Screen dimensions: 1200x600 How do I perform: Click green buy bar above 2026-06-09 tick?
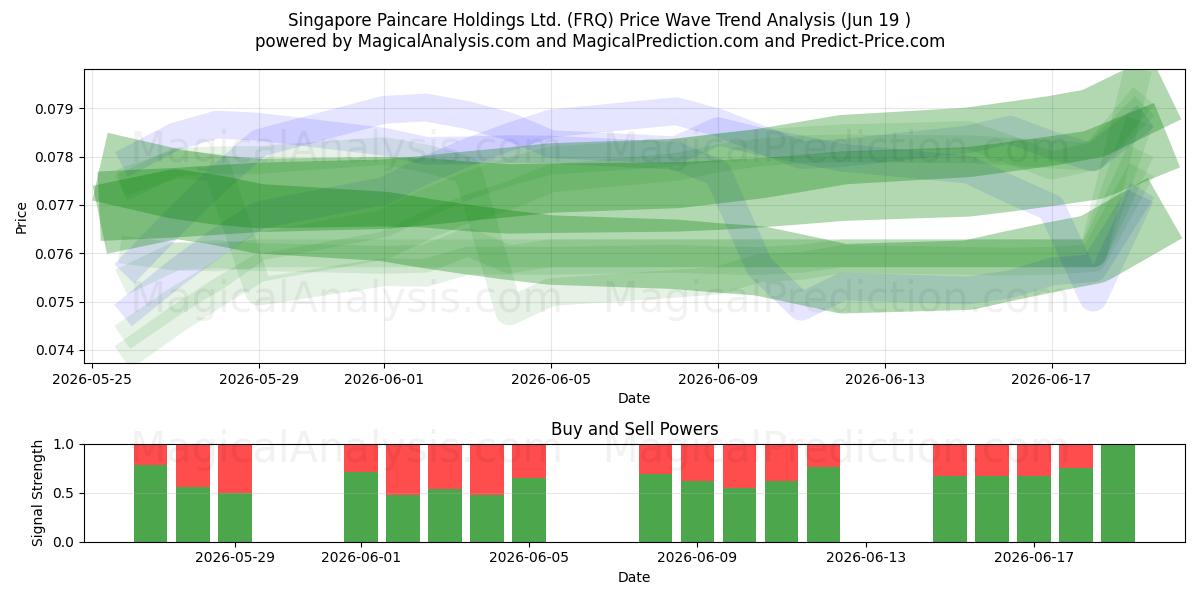point(698,512)
